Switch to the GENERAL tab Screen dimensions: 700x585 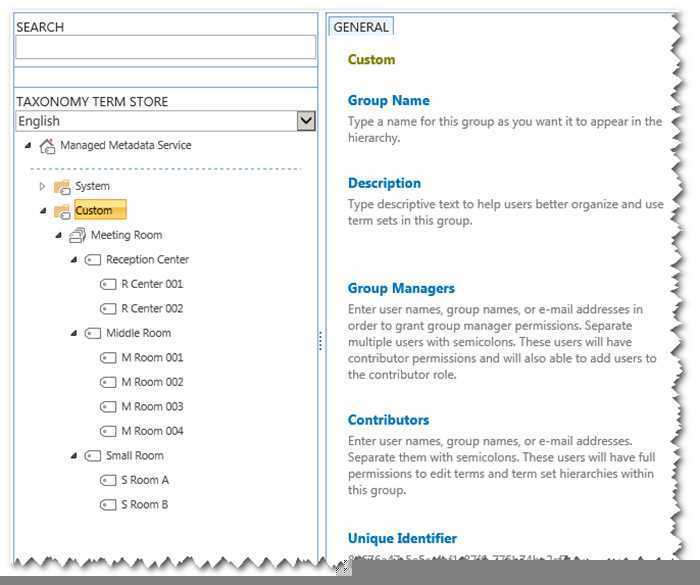click(x=361, y=27)
